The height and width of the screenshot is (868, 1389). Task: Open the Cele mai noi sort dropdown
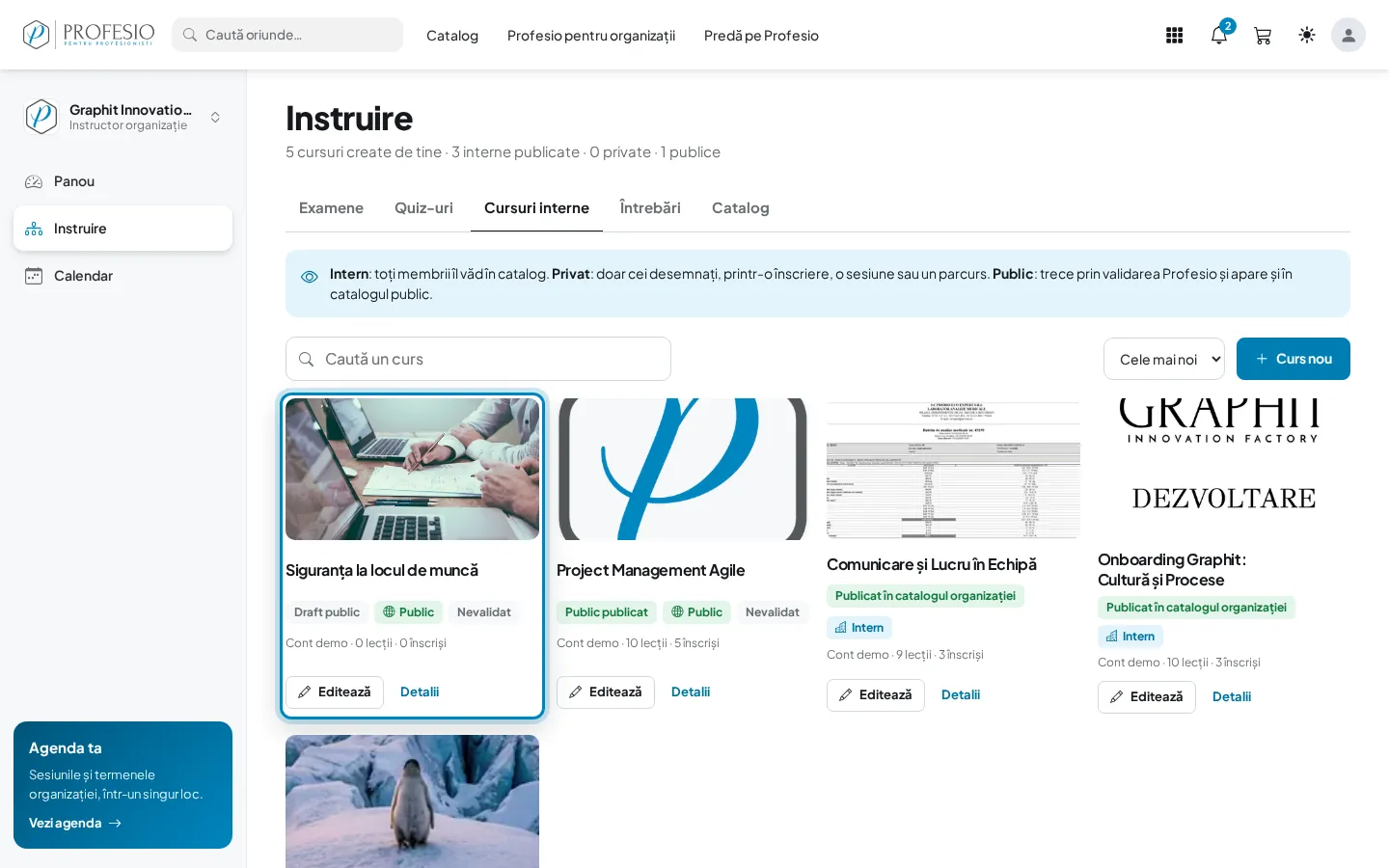click(x=1164, y=359)
